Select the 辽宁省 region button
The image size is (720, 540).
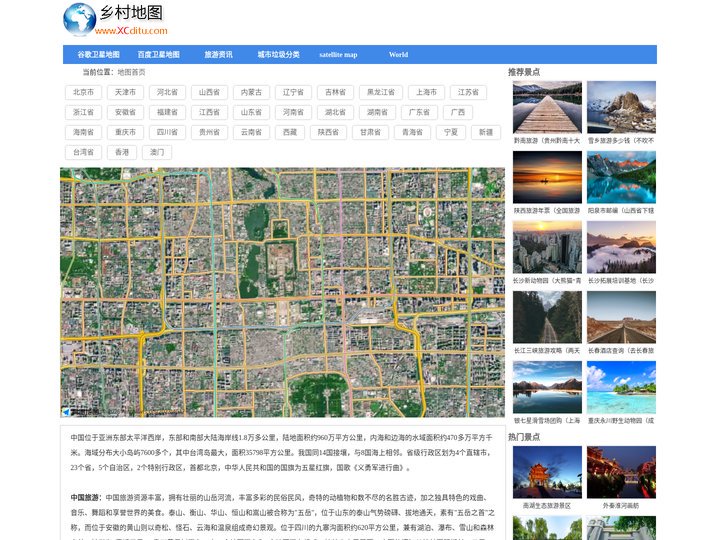tap(293, 92)
